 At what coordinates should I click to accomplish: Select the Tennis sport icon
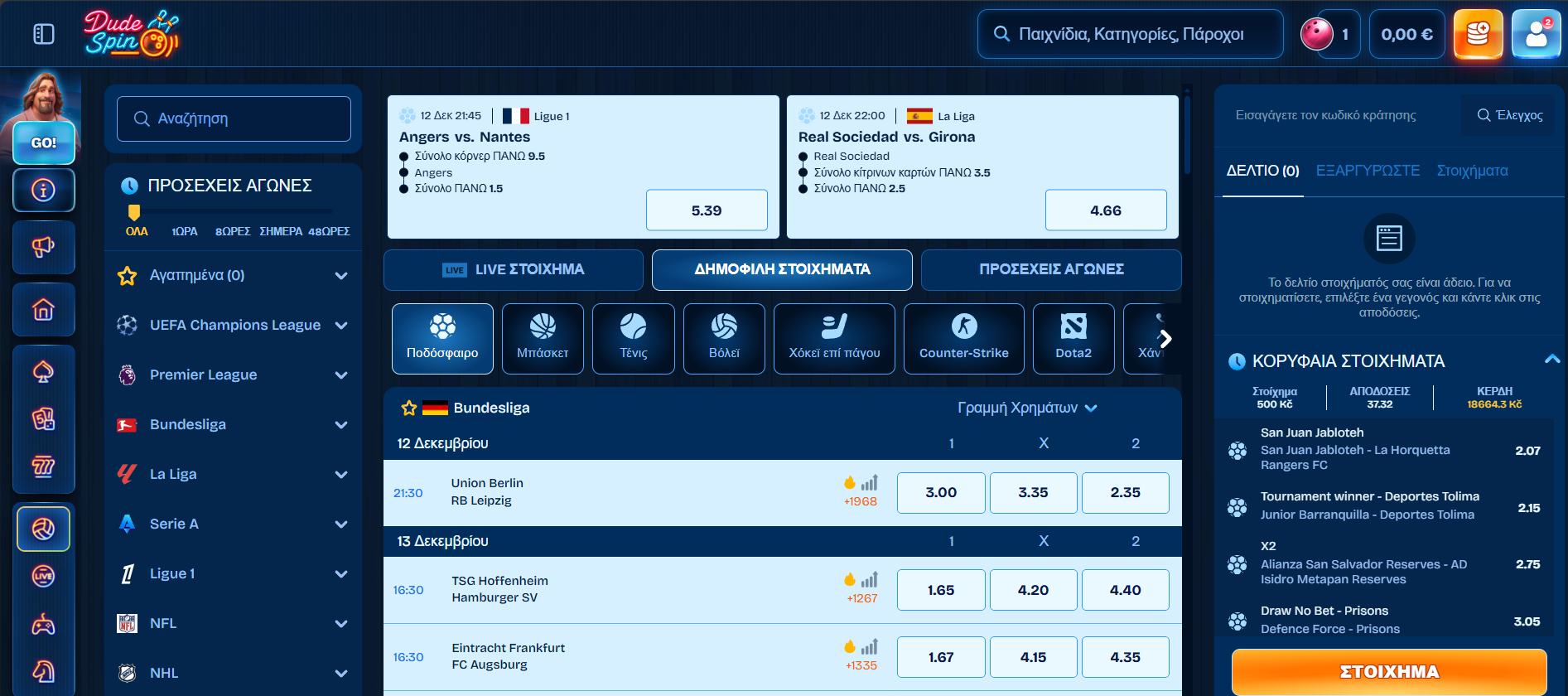tap(633, 338)
